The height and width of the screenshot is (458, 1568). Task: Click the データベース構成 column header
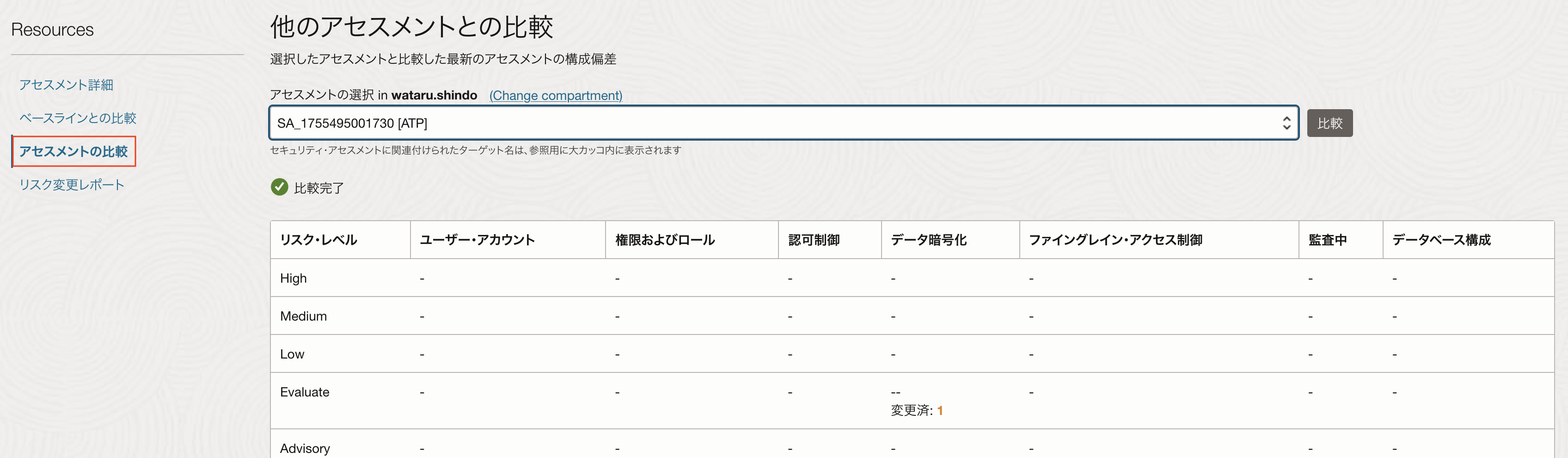[1441, 240]
